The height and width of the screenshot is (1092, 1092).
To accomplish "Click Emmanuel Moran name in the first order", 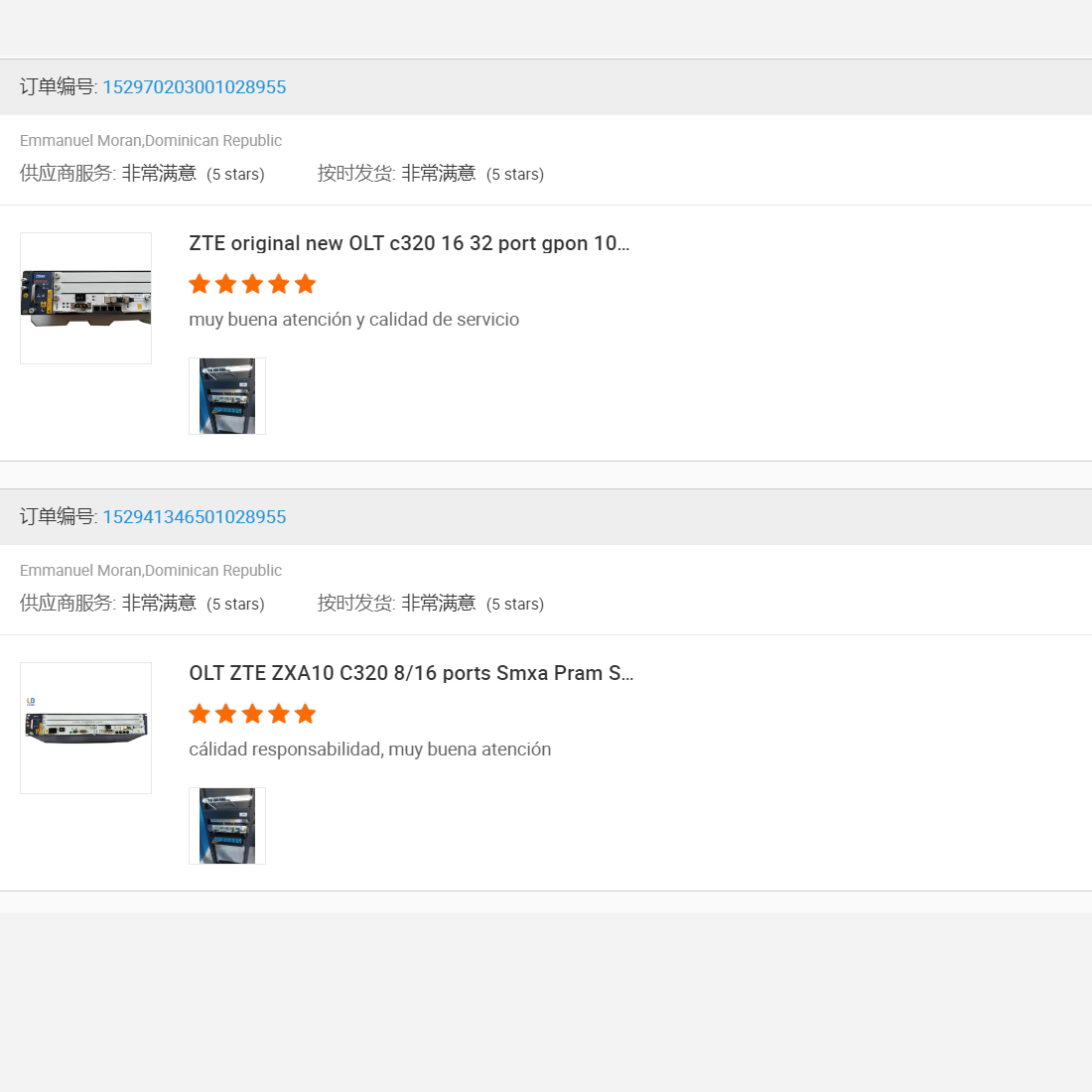I will point(80,141).
